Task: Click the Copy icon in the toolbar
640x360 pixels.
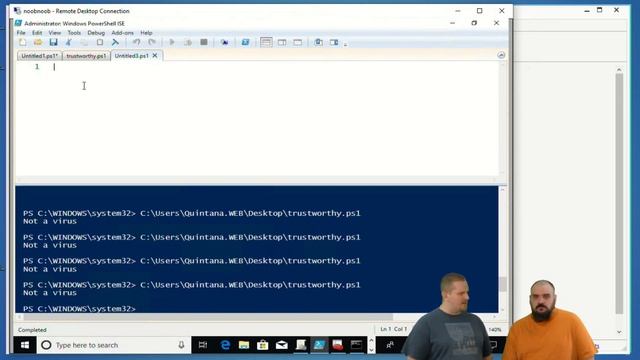Action: pos(84,42)
